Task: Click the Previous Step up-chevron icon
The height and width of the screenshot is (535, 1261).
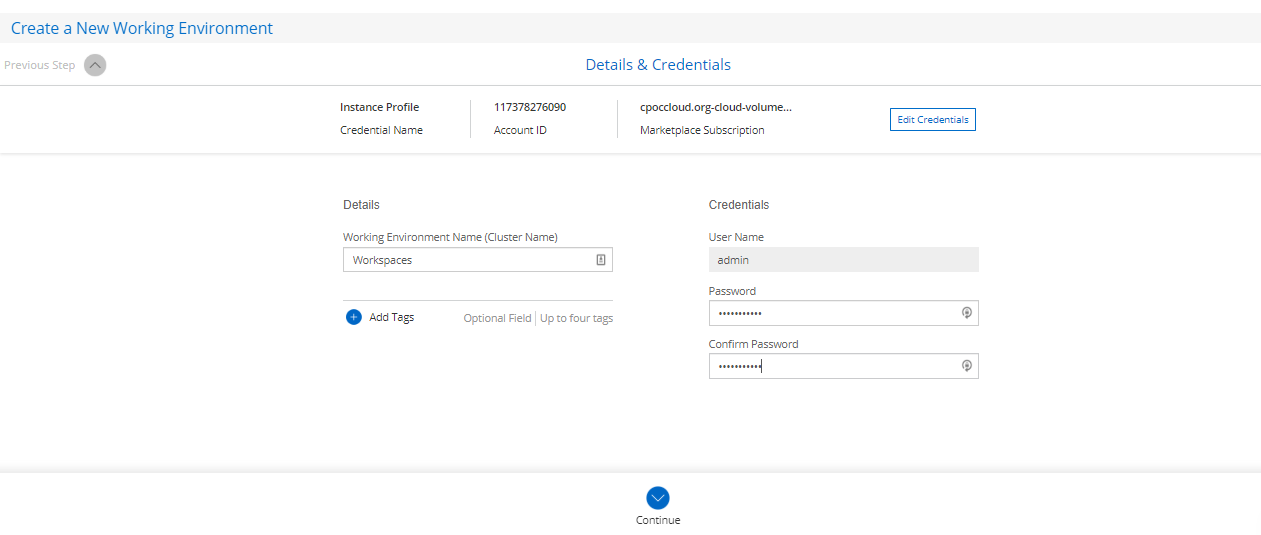Action: pos(95,65)
